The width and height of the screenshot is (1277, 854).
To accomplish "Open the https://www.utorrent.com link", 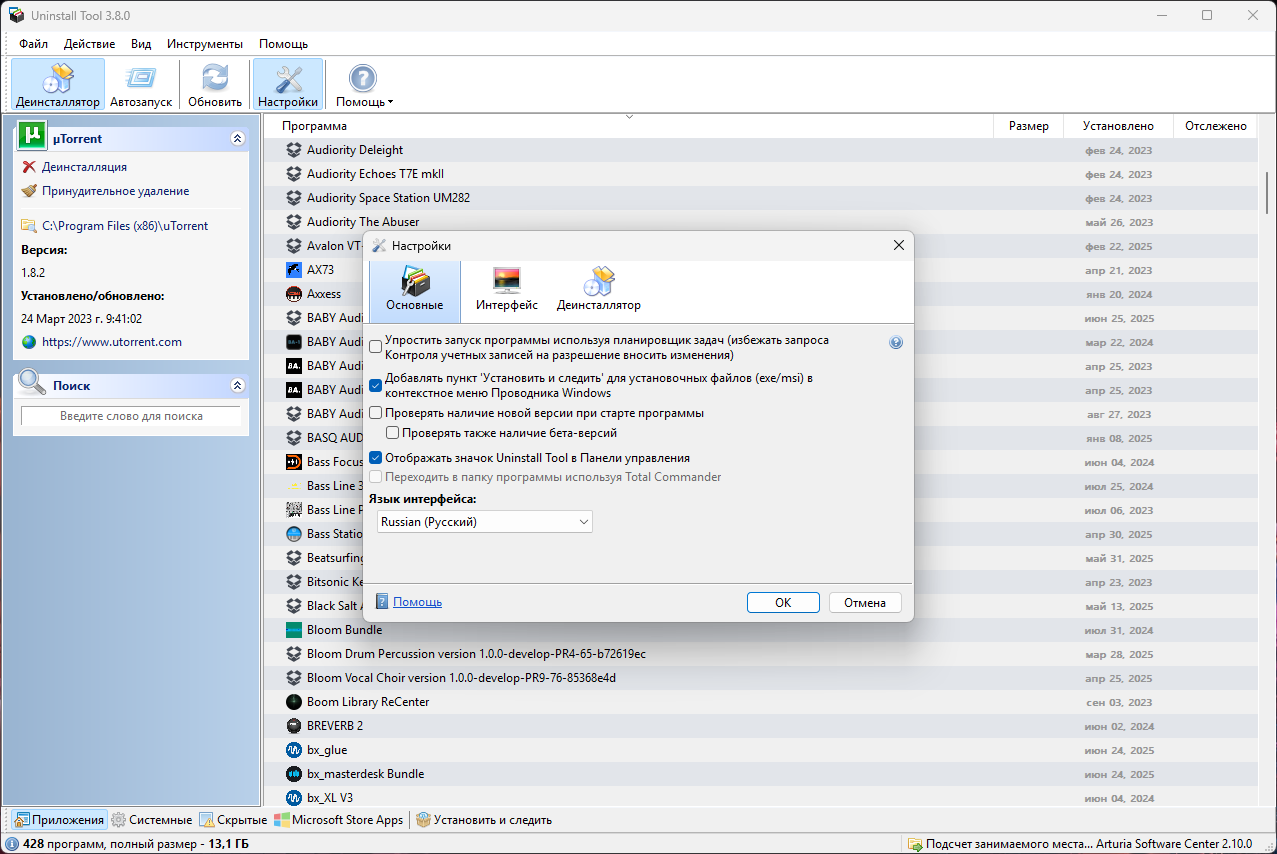I will (x=112, y=342).
